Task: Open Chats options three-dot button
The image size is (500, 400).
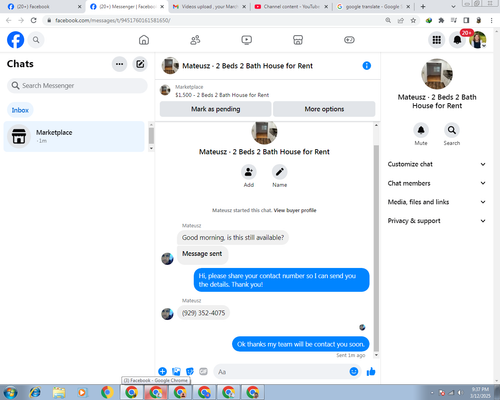Action: [x=119, y=64]
